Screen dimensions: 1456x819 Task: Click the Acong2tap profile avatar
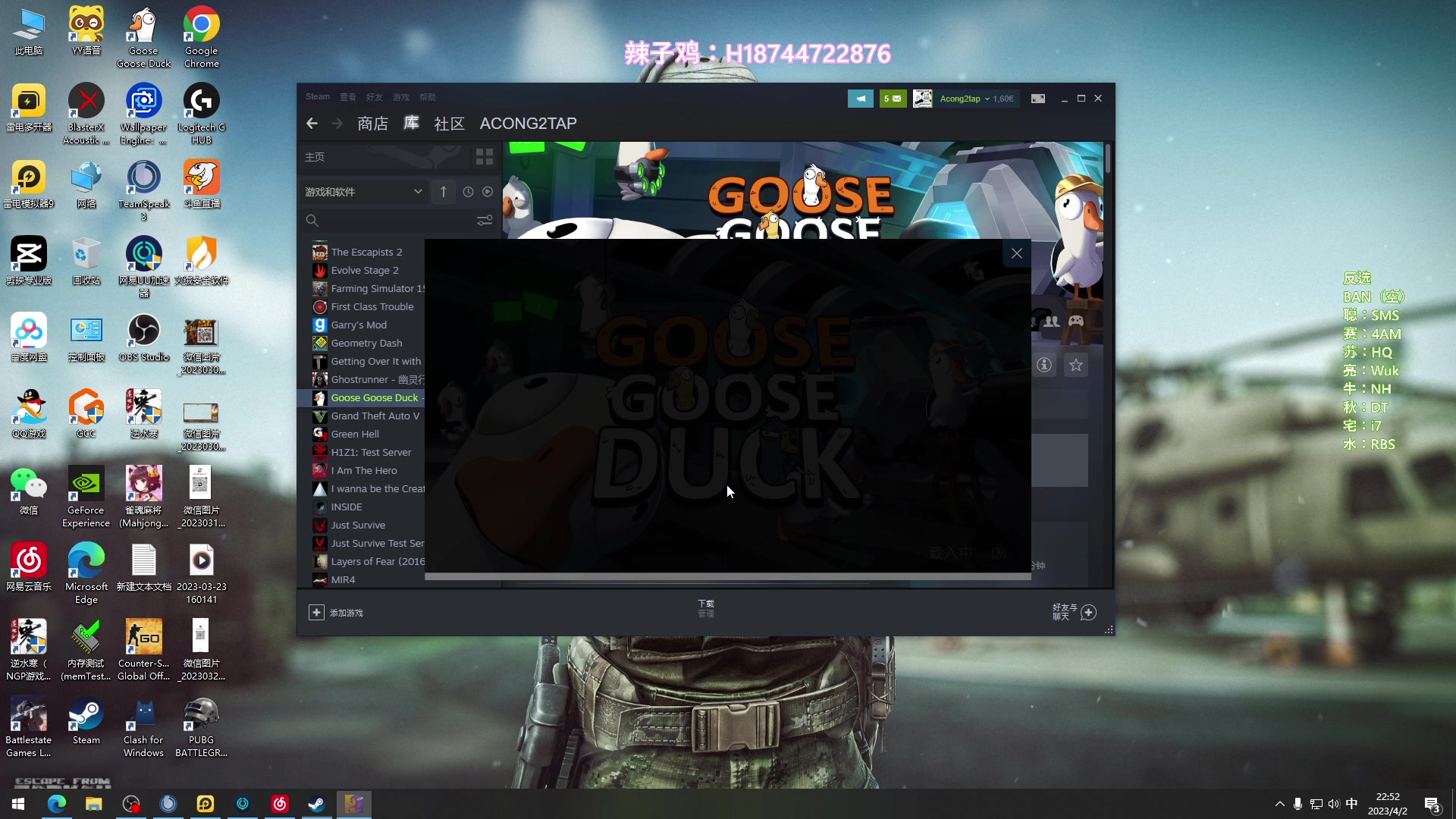(923, 99)
